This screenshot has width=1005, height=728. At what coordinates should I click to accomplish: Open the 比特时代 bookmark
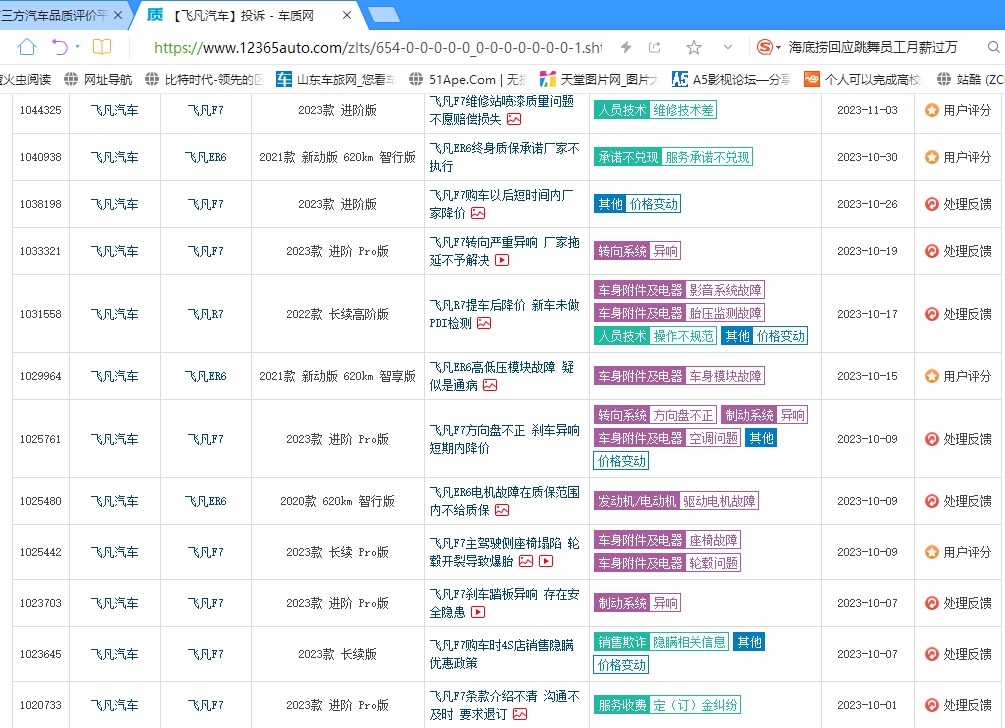click(205, 79)
